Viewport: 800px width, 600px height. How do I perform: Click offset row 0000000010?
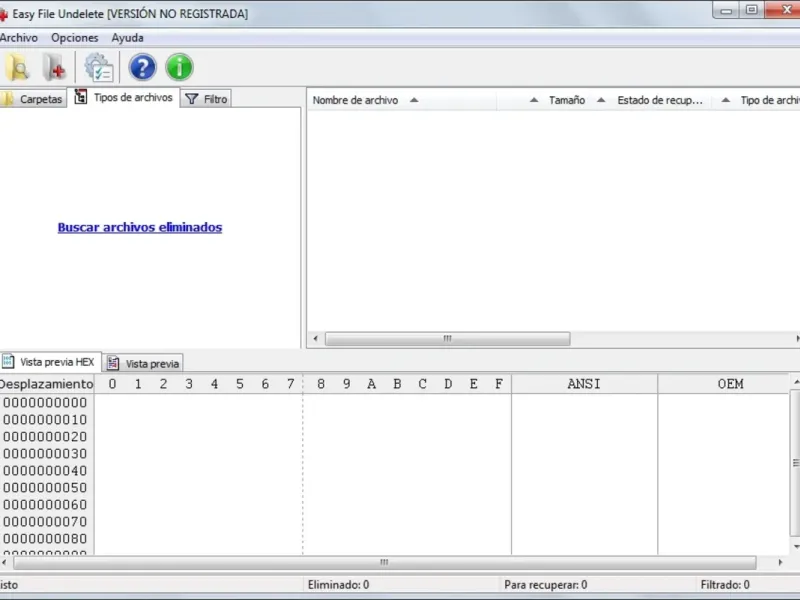tap(45, 420)
